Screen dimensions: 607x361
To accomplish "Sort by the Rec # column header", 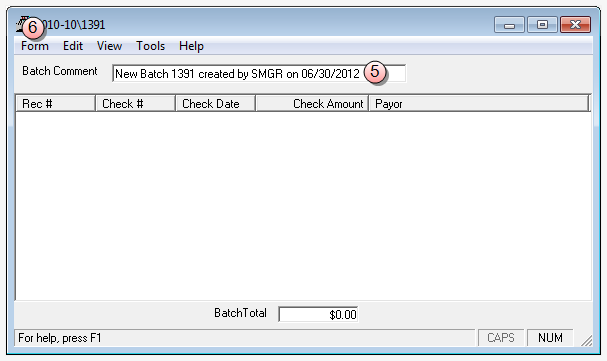I will tap(55, 103).
